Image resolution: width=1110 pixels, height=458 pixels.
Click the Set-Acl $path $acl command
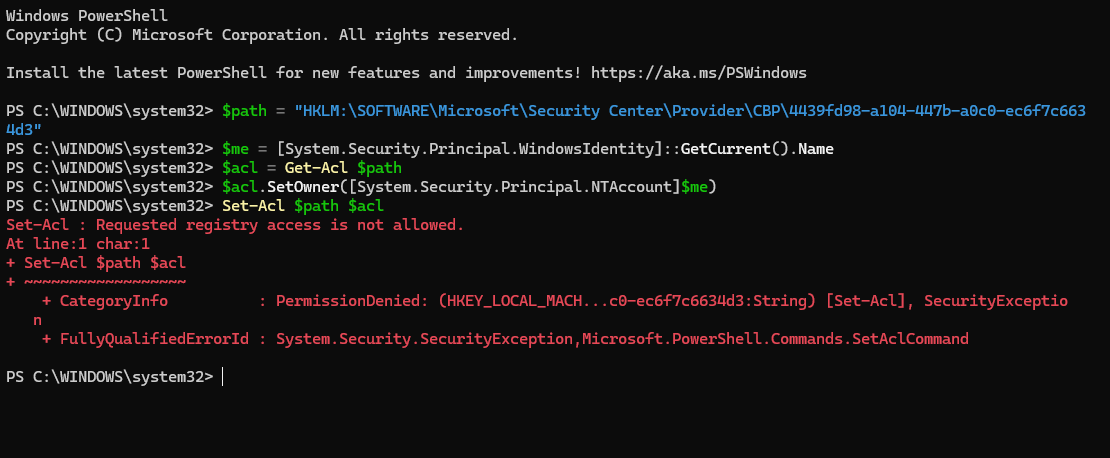(x=303, y=207)
